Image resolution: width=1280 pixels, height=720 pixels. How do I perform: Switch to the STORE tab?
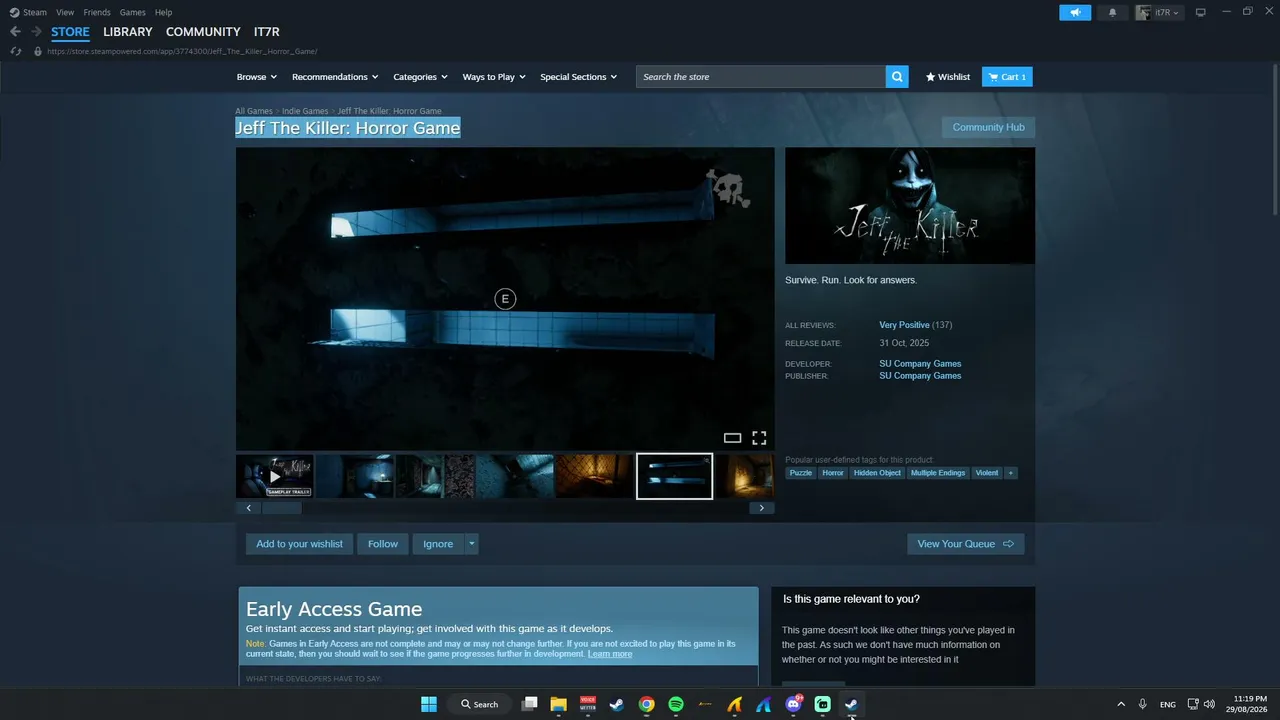(x=70, y=32)
